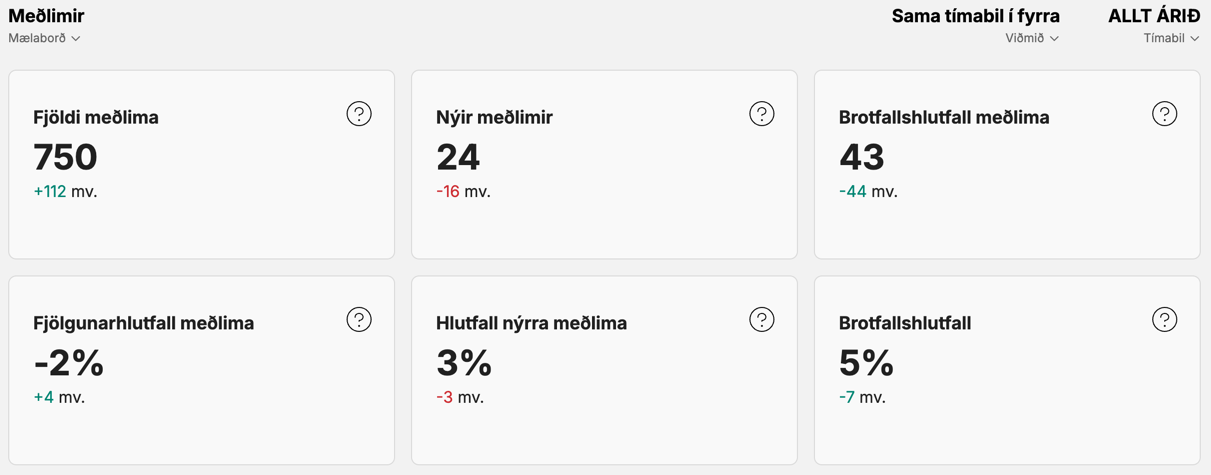This screenshot has width=1211, height=475.
Task: Expand the Mælaborð dropdown
Action: 45,38
